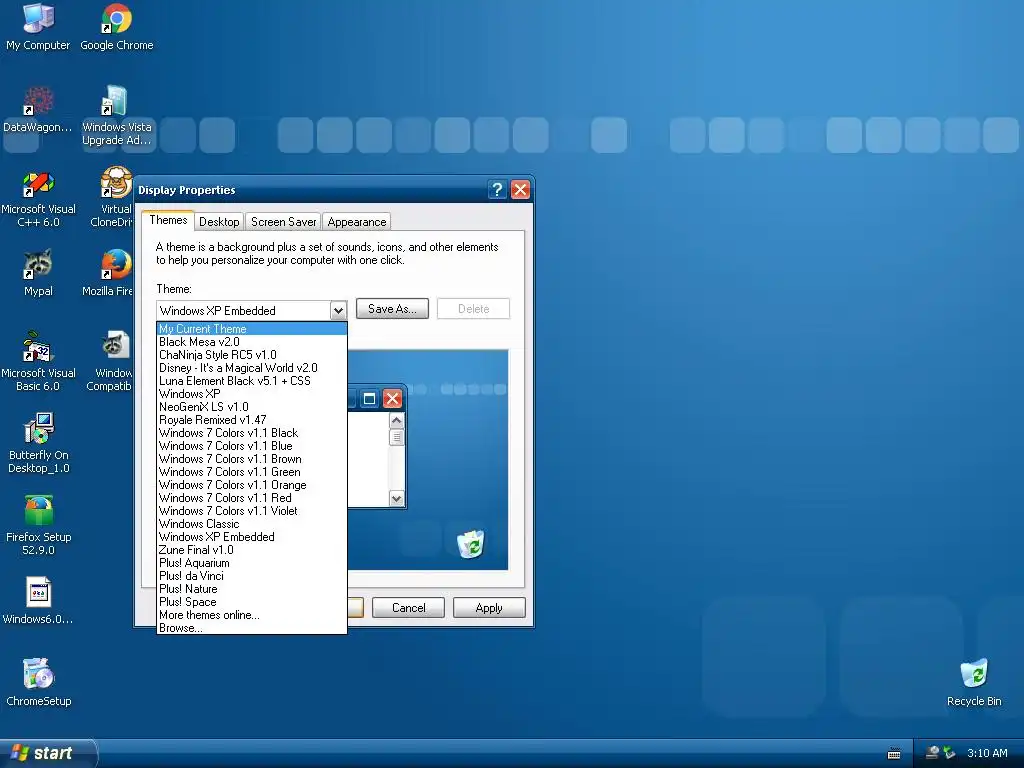The width and height of the screenshot is (1024, 768).
Task: Collapse the Theme dropdown via its arrow
Action: (x=338, y=310)
